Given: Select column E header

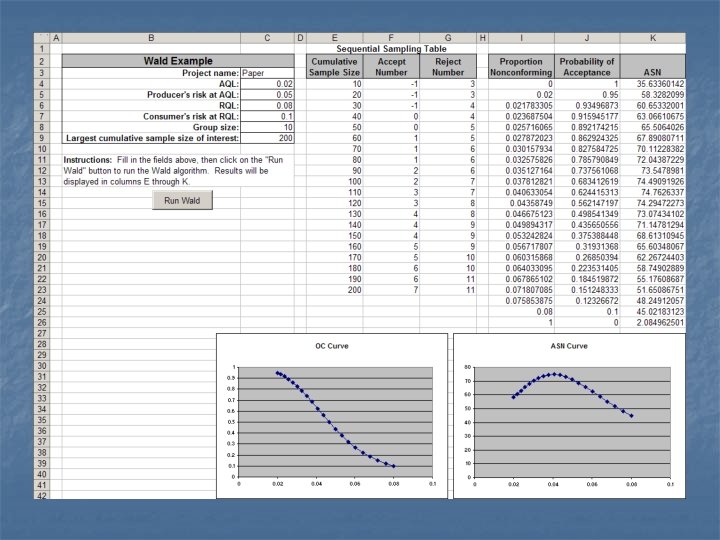Looking at the screenshot, I should [x=334, y=38].
